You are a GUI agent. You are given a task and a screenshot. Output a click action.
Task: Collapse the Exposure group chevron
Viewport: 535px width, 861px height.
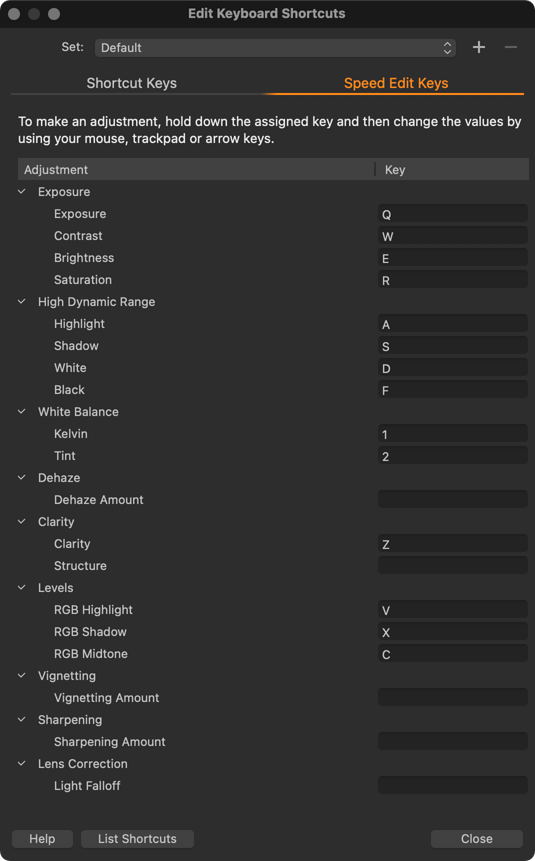click(x=22, y=192)
